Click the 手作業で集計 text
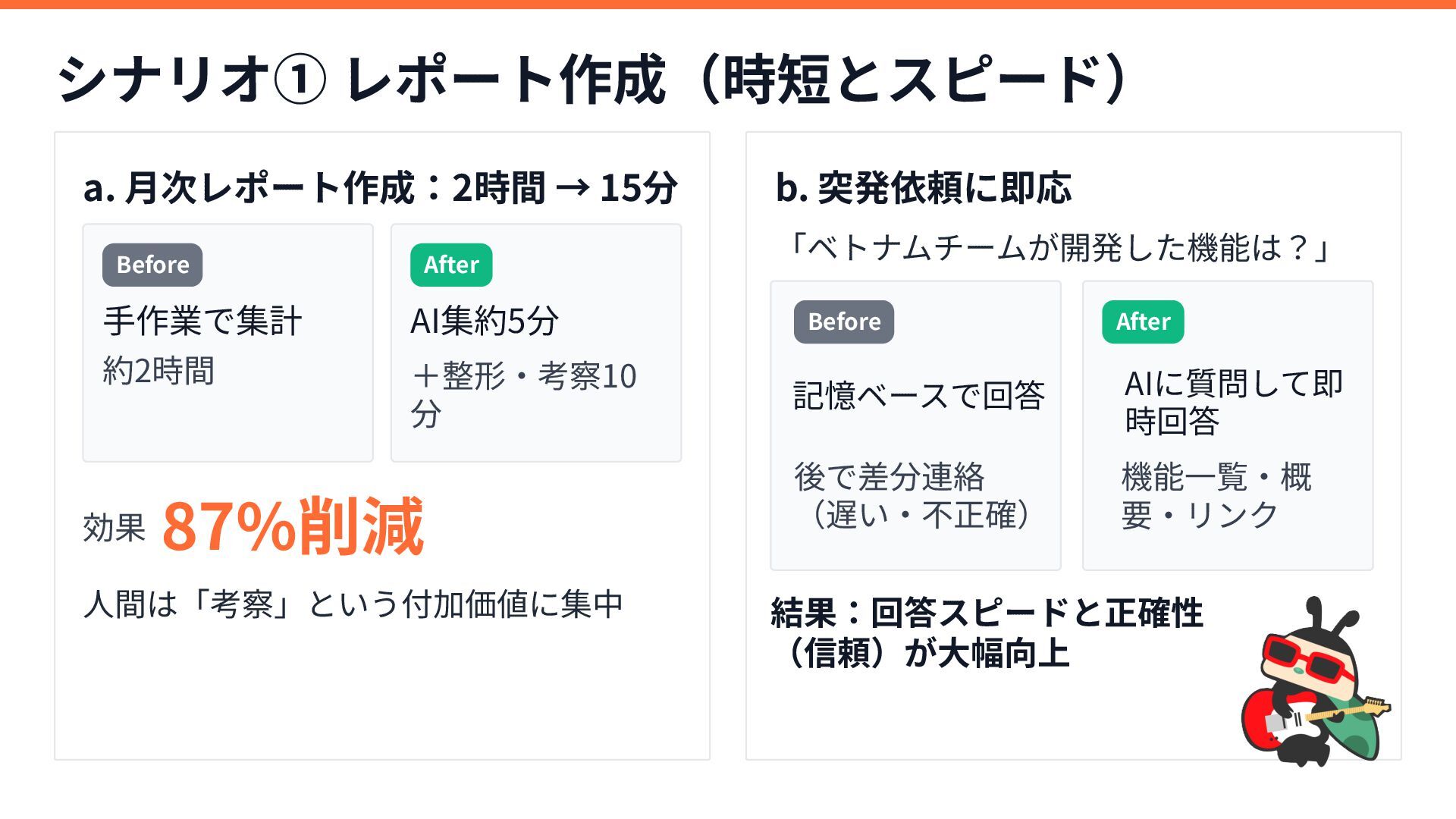The height and width of the screenshot is (819, 1456). [x=202, y=321]
